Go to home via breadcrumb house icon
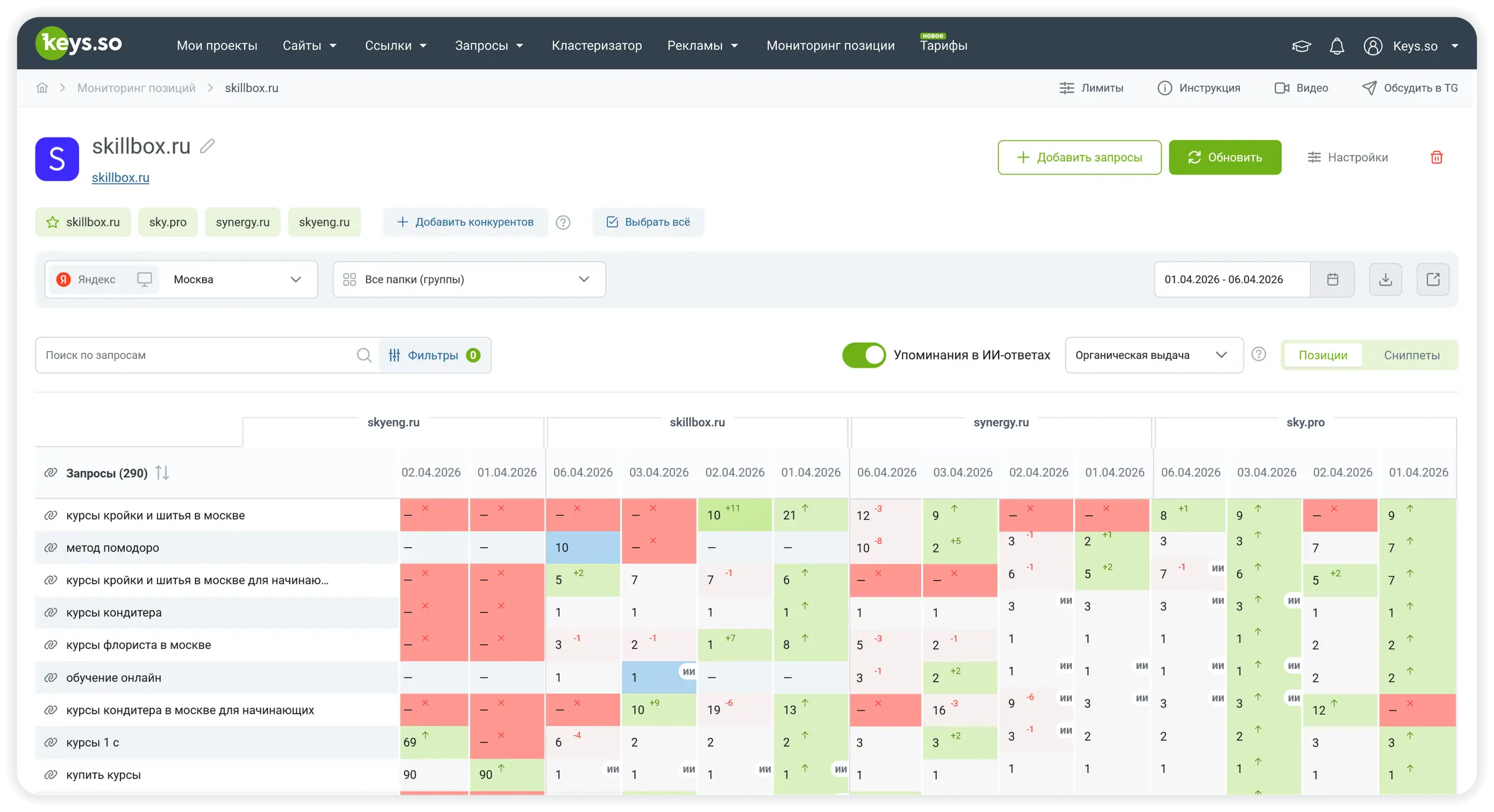Screen dimensions: 1494x812 point(42,88)
